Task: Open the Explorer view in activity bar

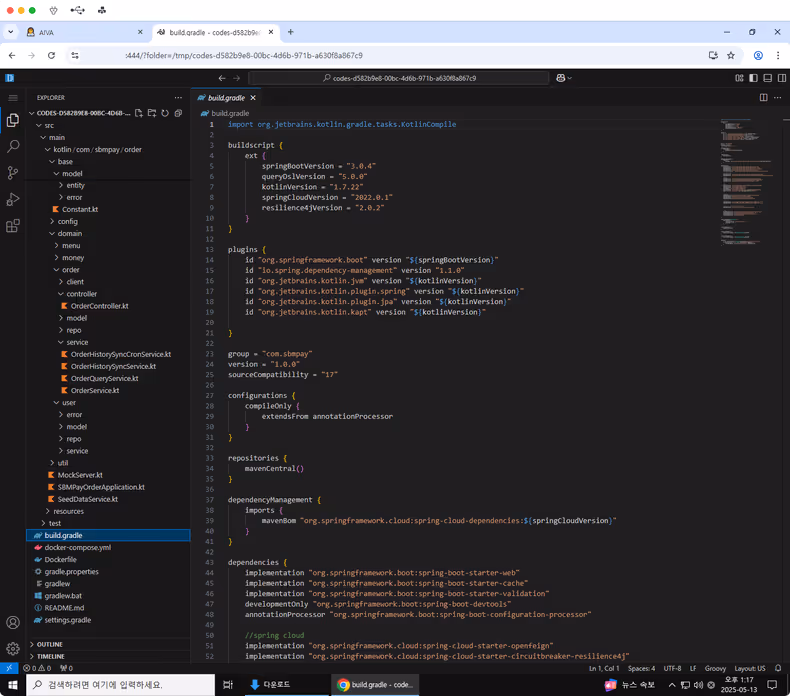Action: [13, 120]
